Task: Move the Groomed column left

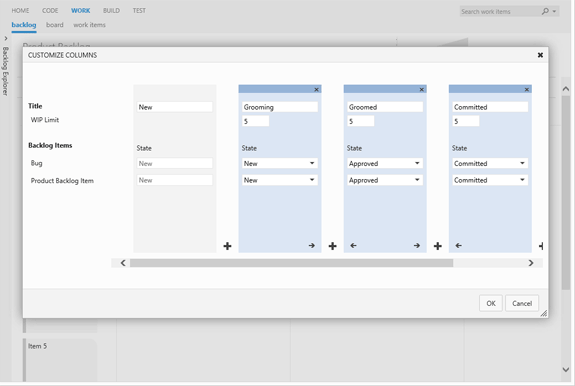Action: coord(353,246)
